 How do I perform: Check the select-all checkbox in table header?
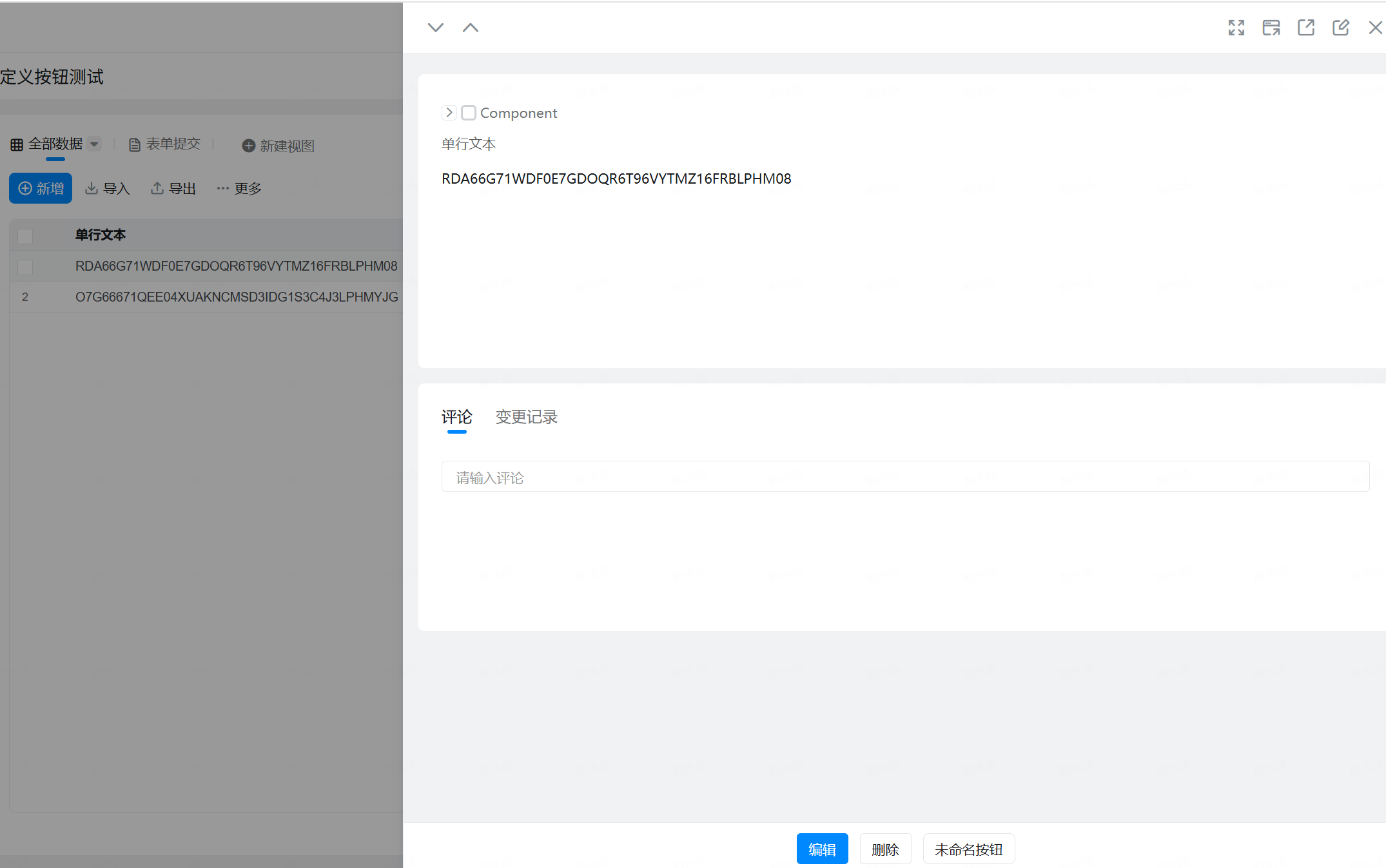pos(25,236)
